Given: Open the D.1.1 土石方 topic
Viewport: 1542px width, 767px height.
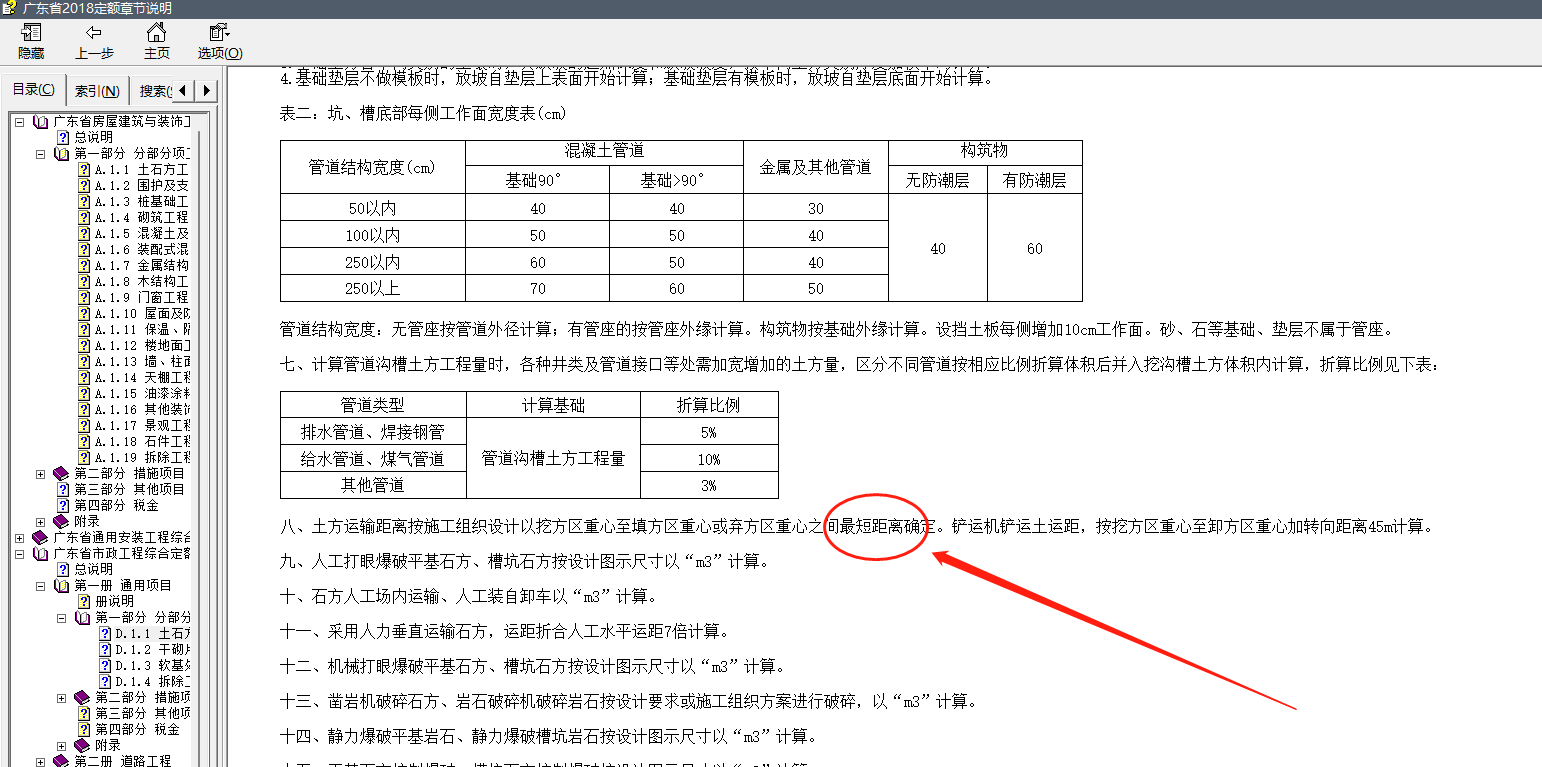Looking at the screenshot, I should coord(152,633).
